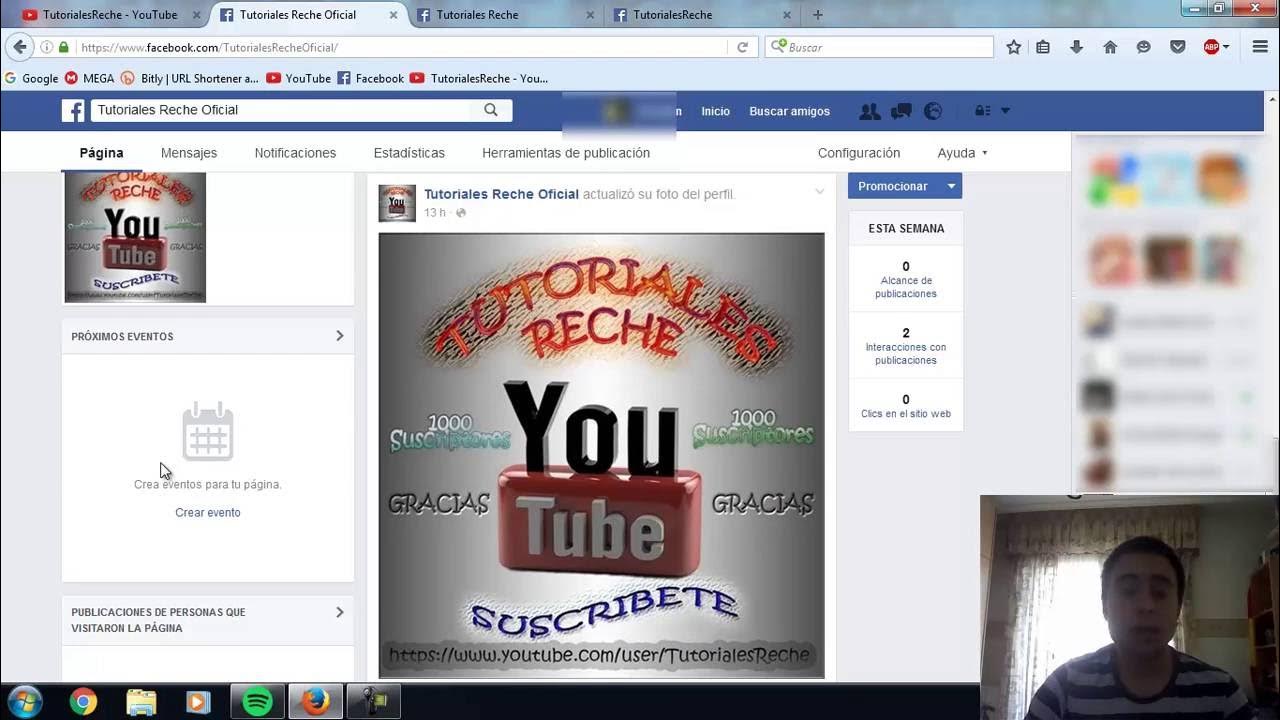Click the magnifying glass search button
The width and height of the screenshot is (1280, 720).
490,110
